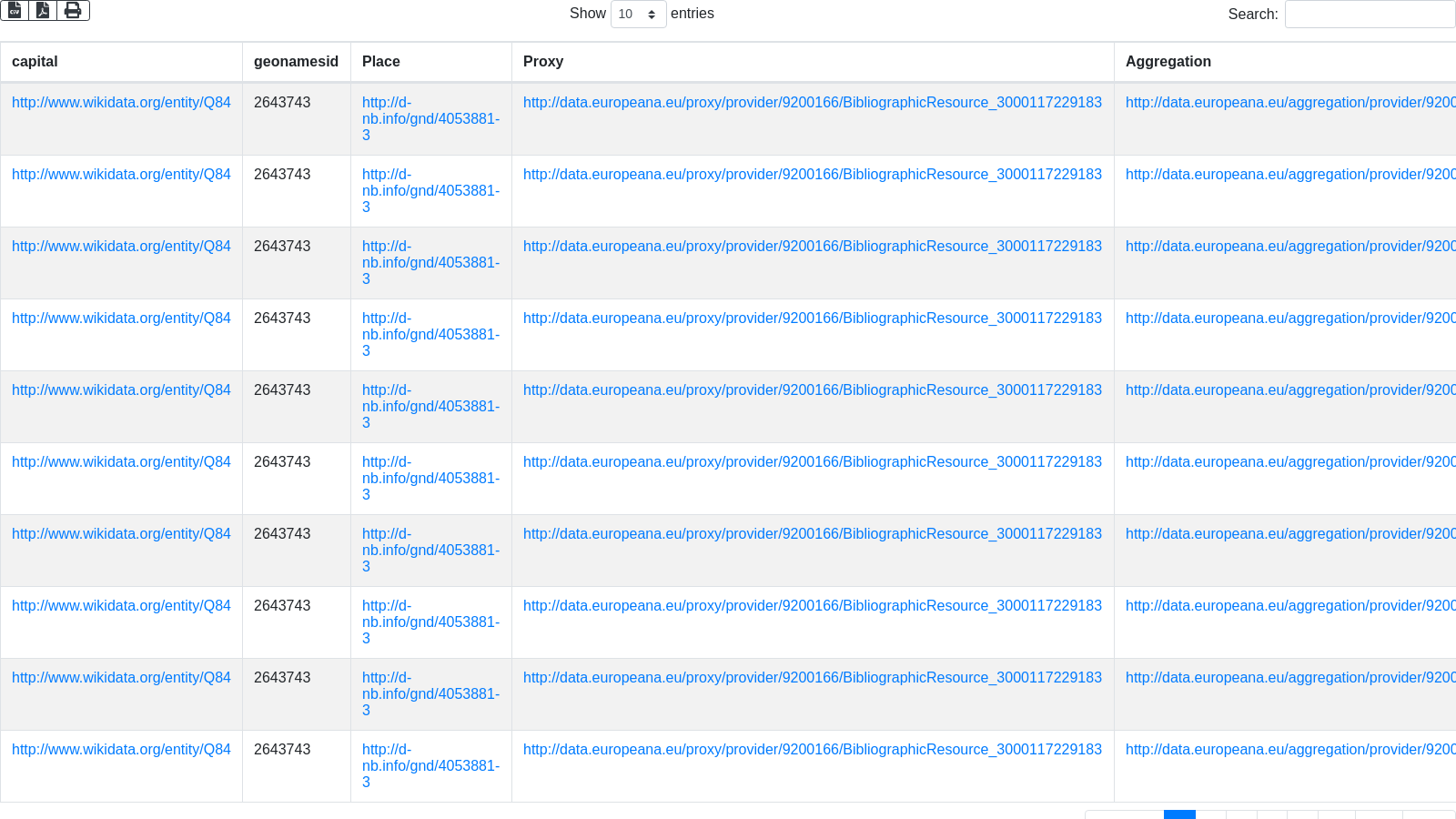Open third row's wikidata Q84 link
The height and width of the screenshot is (819, 1456).
pyautogui.click(x=121, y=246)
